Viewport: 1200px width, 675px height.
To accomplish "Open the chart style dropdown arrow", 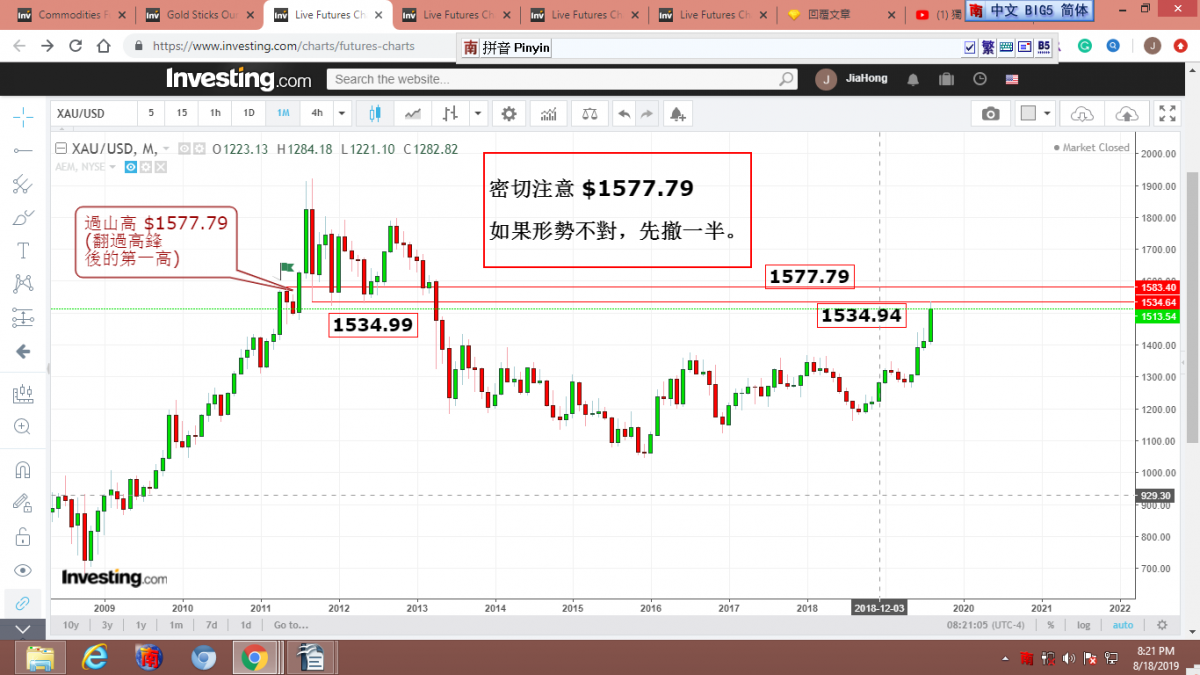I will coord(477,114).
